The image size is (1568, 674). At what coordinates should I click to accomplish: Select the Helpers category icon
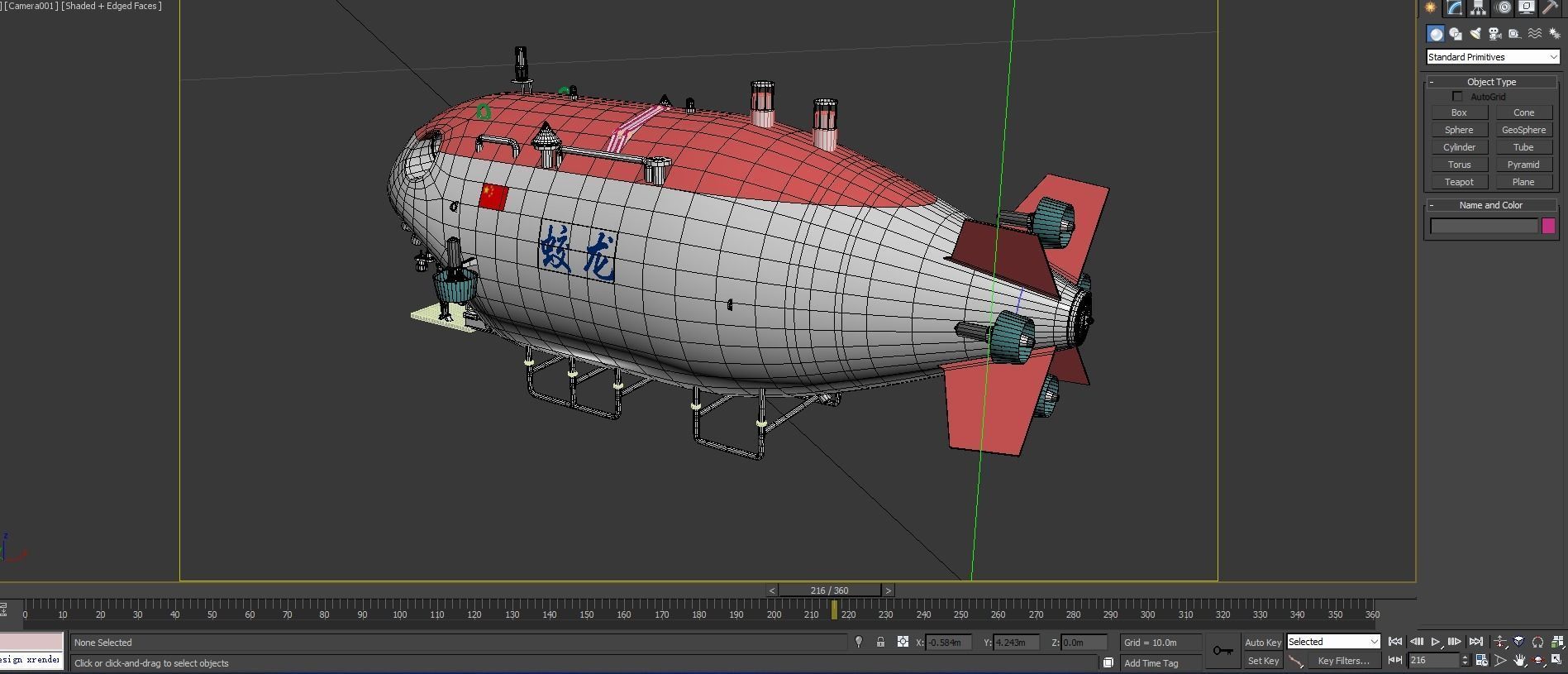coord(1514,34)
